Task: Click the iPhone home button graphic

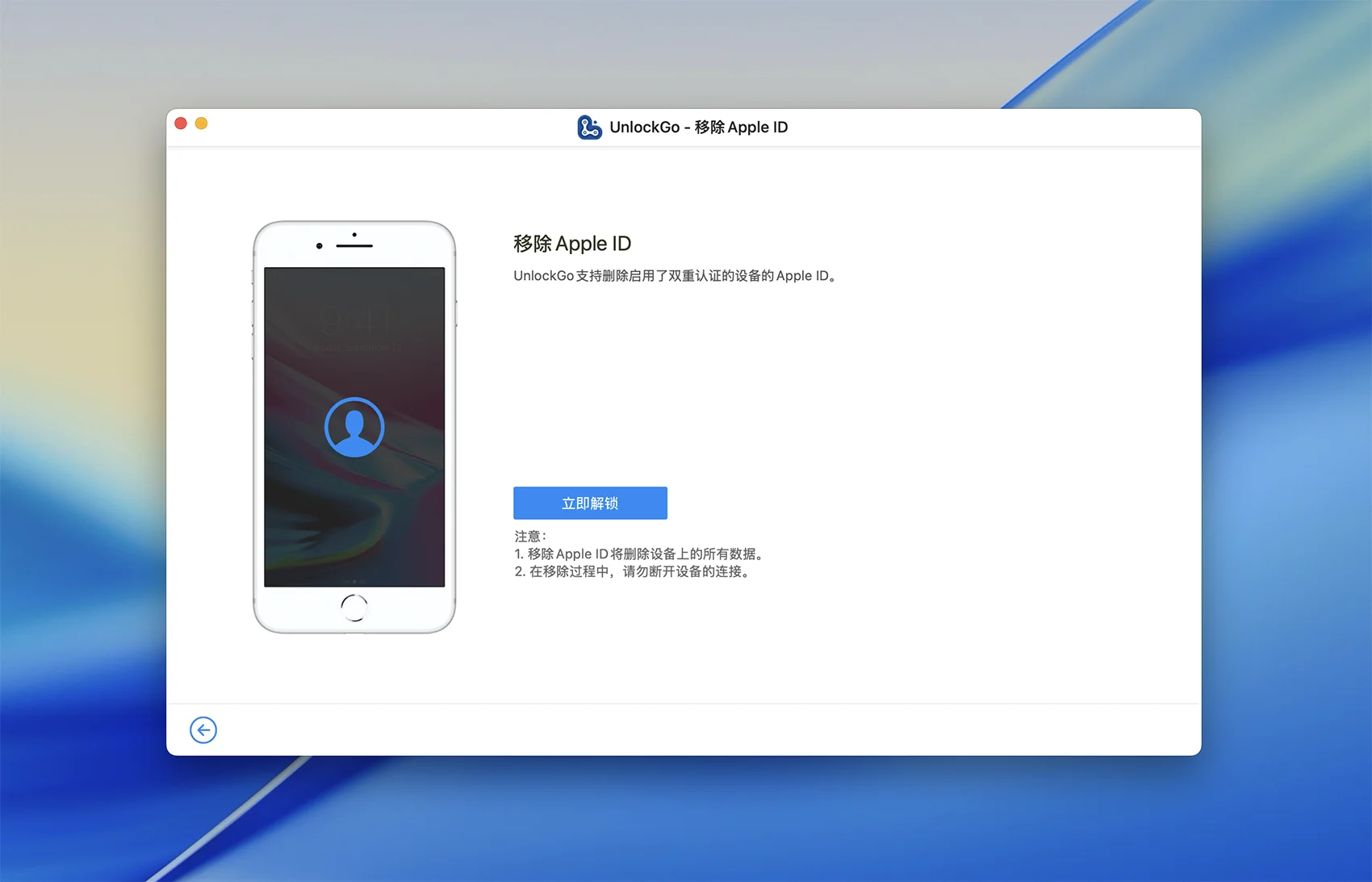Action: [354, 608]
